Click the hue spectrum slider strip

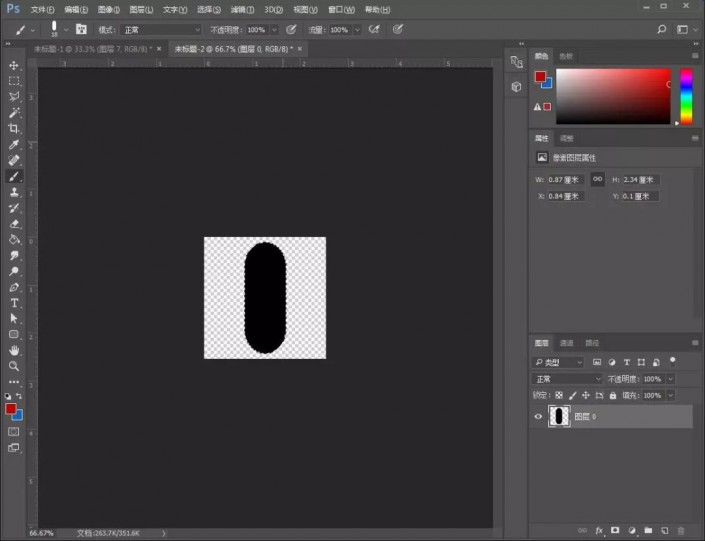click(x=686, y=96)
